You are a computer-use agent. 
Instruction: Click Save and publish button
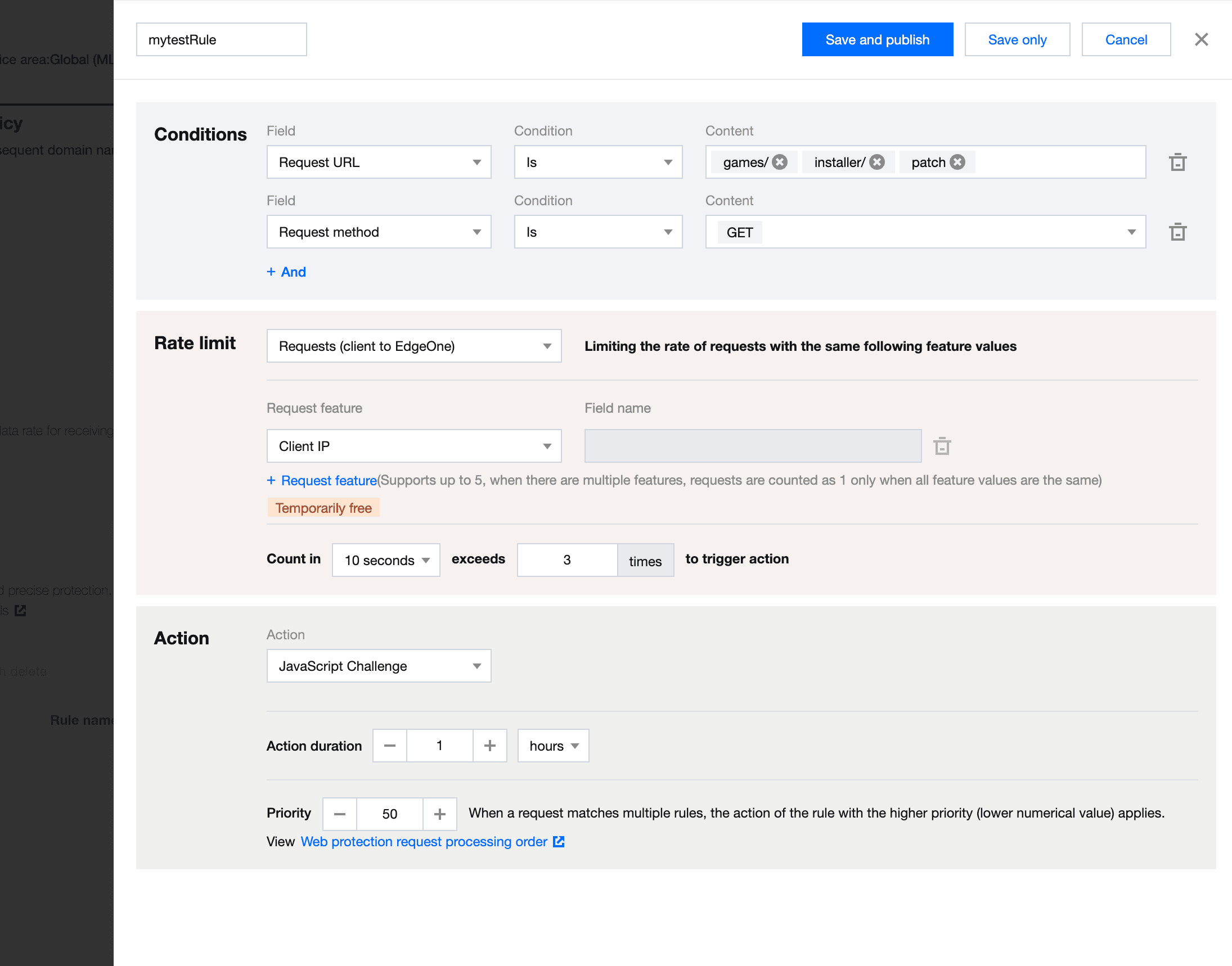point(877,40)
